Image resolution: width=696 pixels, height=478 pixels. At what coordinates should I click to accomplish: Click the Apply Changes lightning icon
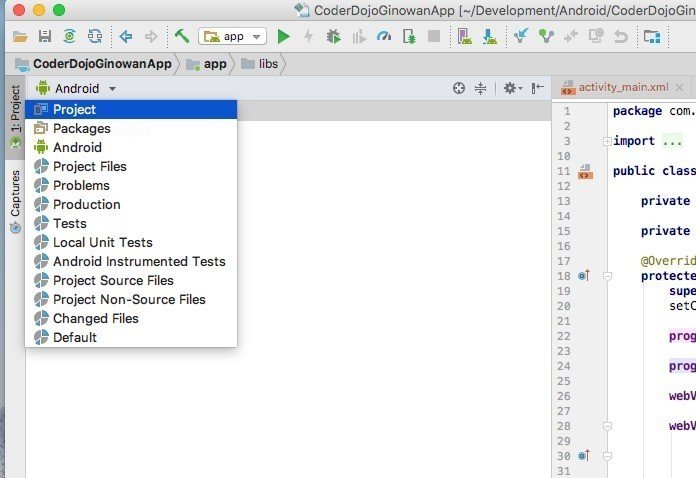(x=308, y=36)
